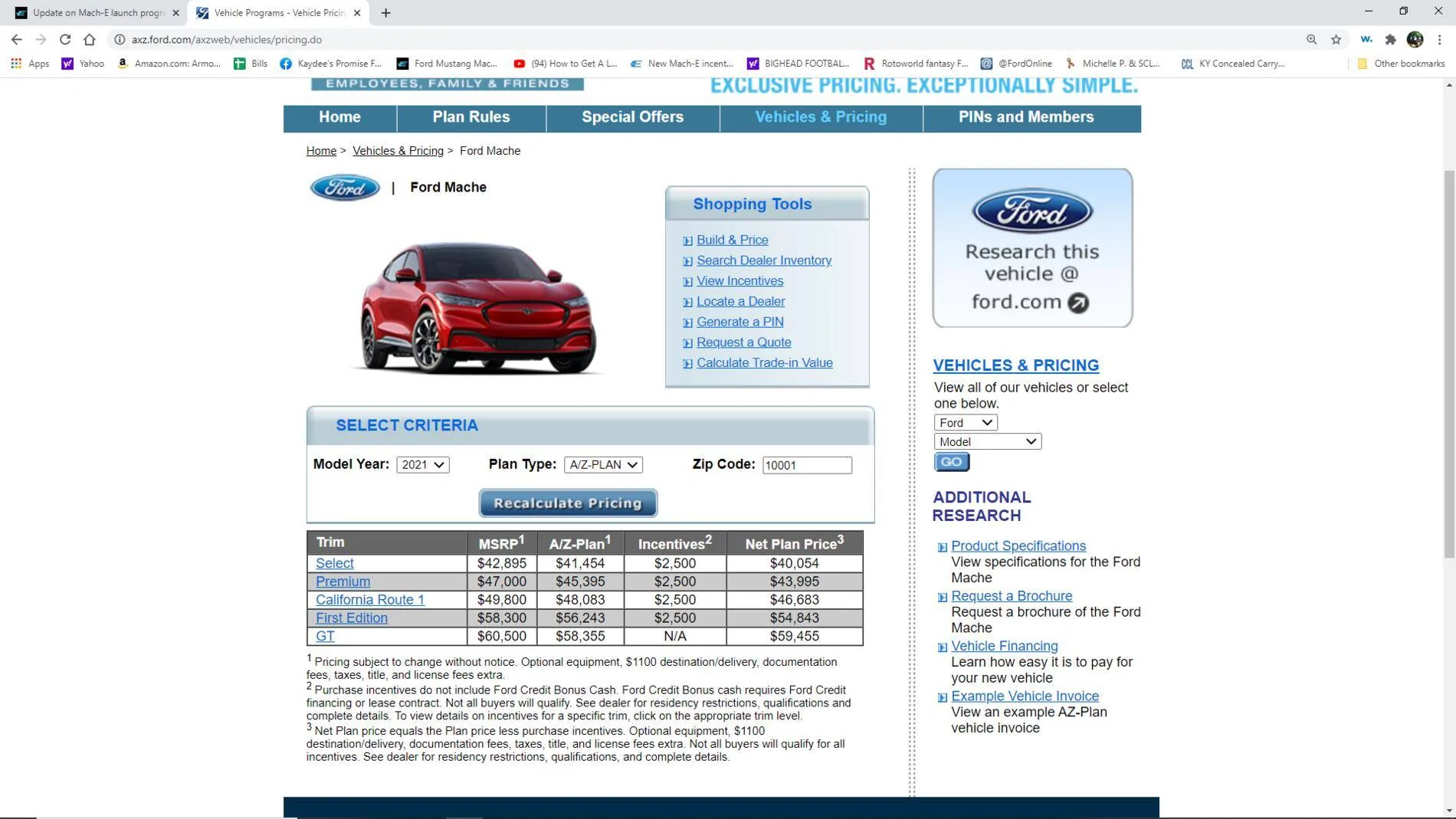Open the Extensions puzzle icon

pos(1390,40)
